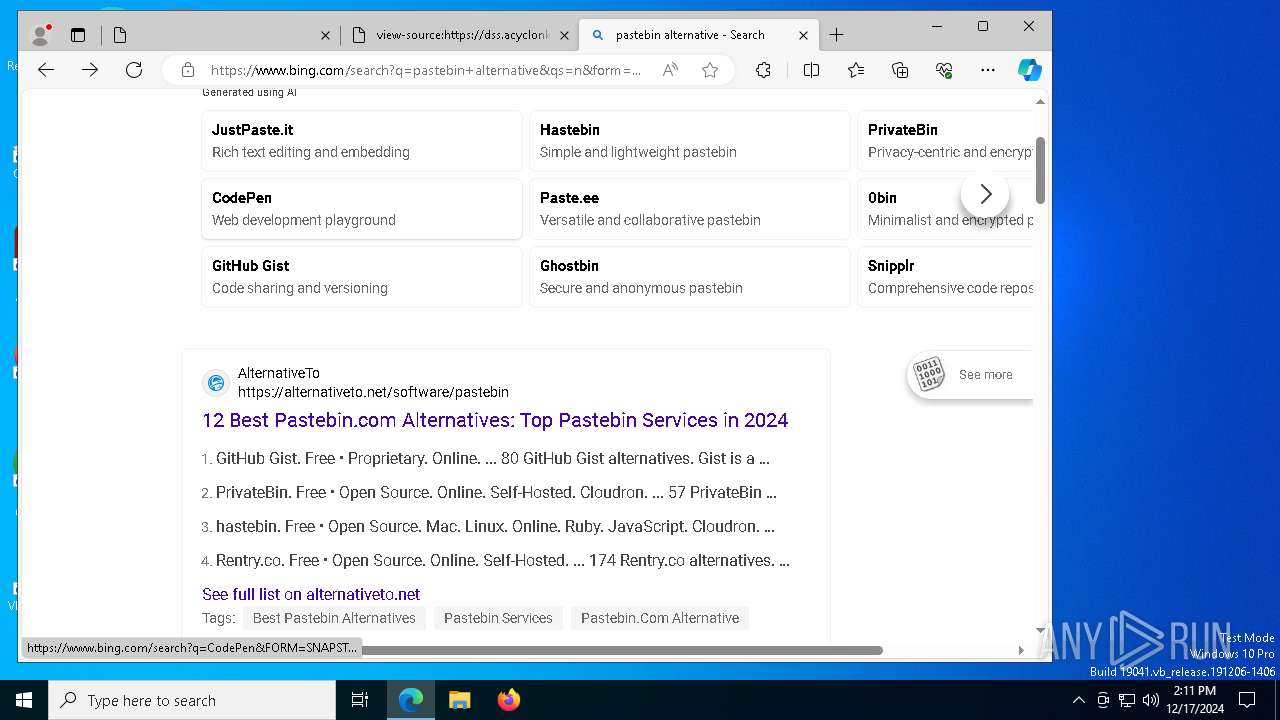The width and height of the screenshot is (1280, 720).
Task: Open the notification center icon
Action: pos(1247,700)
